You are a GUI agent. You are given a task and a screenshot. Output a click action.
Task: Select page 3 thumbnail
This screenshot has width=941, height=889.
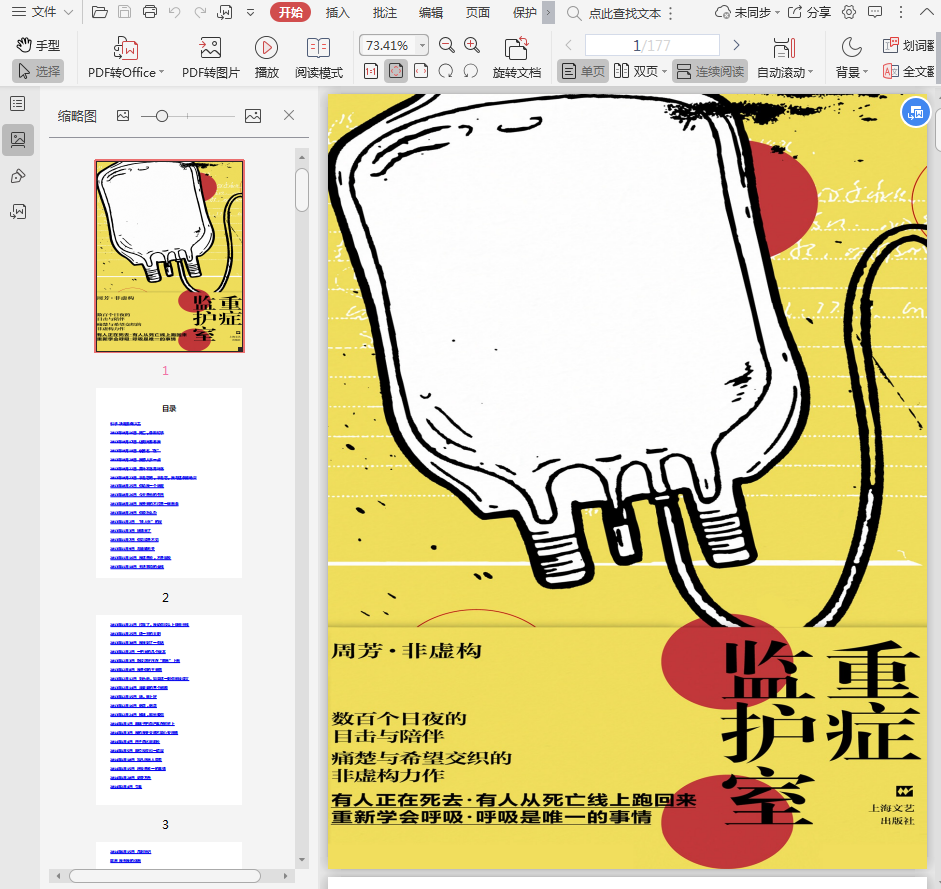pos(169,710)
